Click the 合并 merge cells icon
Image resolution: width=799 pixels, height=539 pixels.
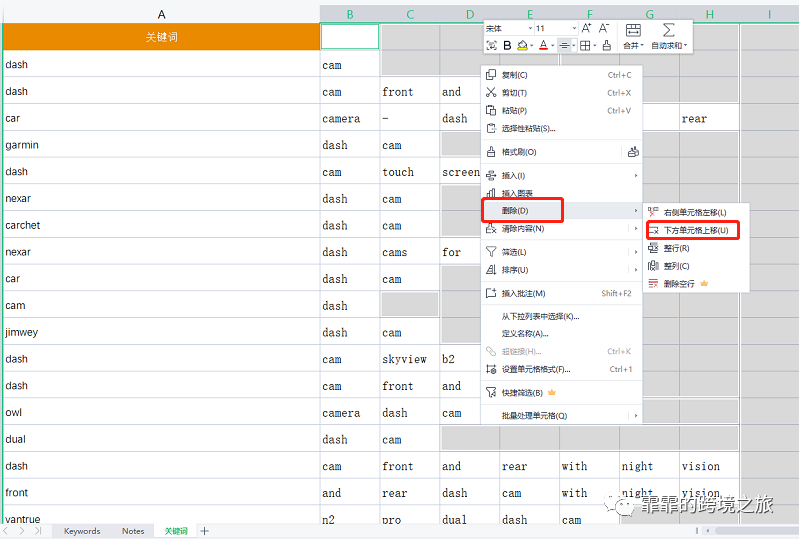pyautogui.click(x=633, y=30)
